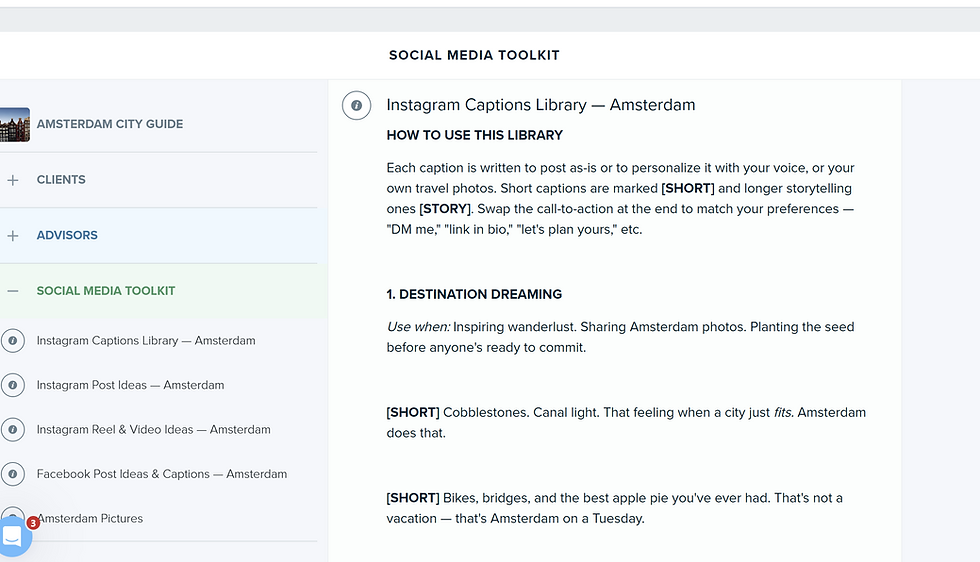This screenshot has width=980, height=562.
Task: Click info icon beside Instagram Reel & Video Ideas
Action: [12, 429]
